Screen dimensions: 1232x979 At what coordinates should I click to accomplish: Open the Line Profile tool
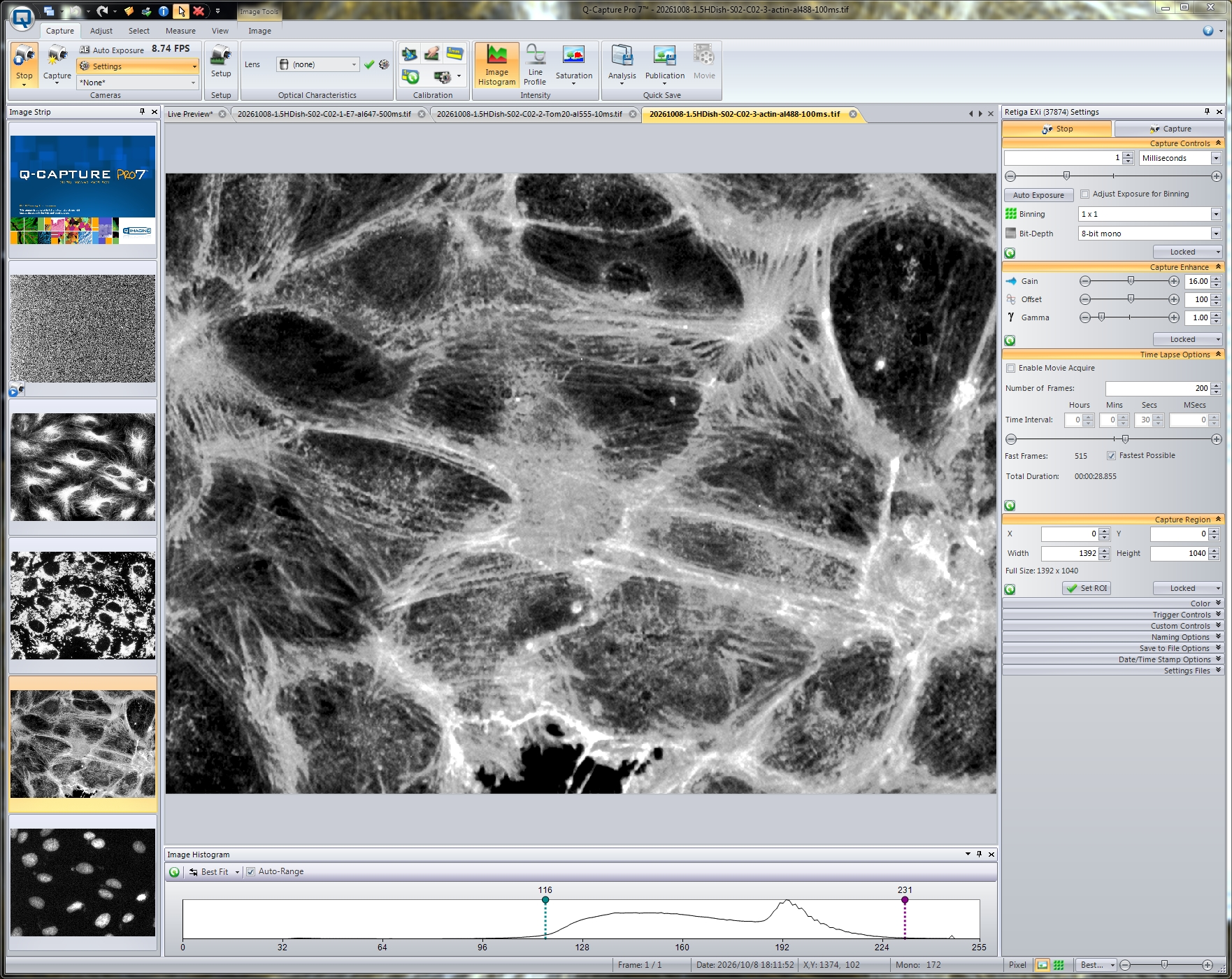(535, 65)
